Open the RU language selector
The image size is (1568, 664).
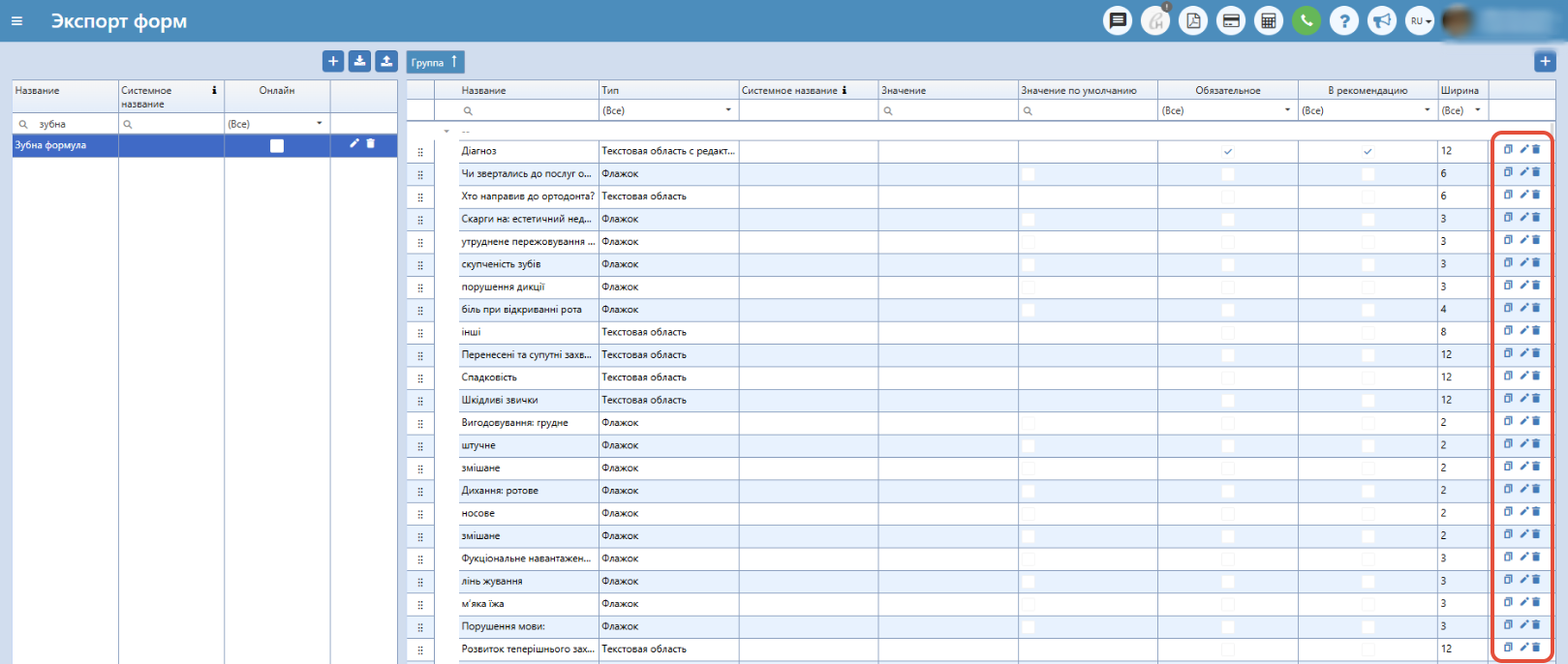point(1420,20)
